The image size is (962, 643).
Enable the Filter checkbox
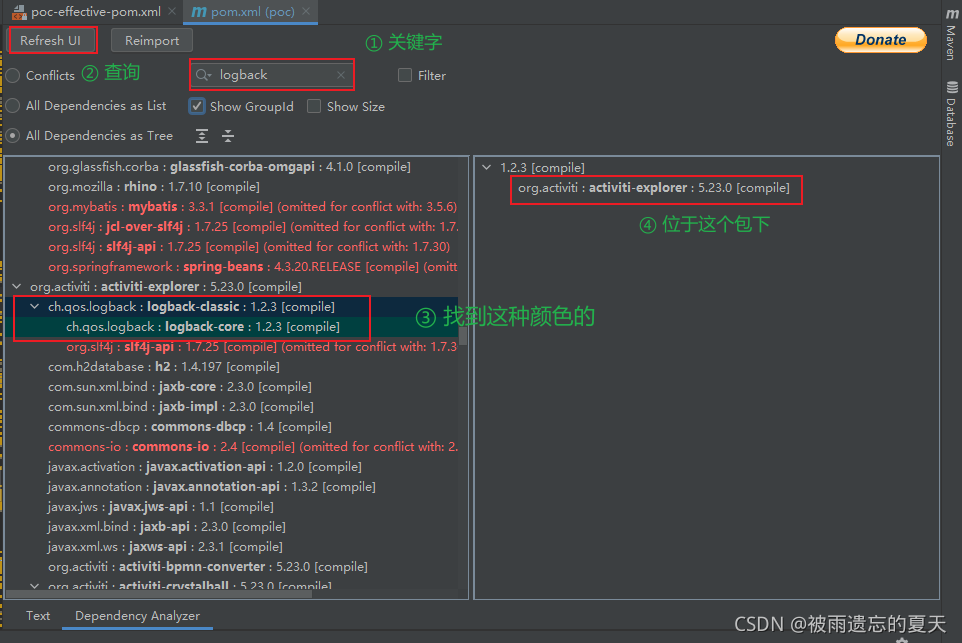click(404, 75)
